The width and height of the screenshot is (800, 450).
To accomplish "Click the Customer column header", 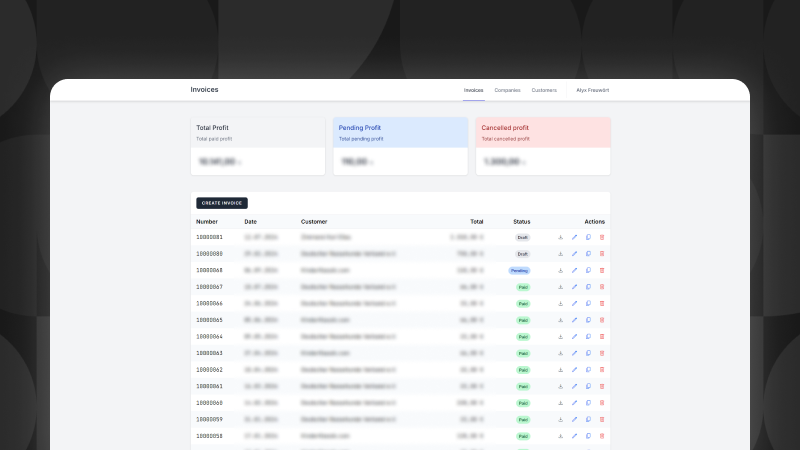I will (x=314, y=222).
